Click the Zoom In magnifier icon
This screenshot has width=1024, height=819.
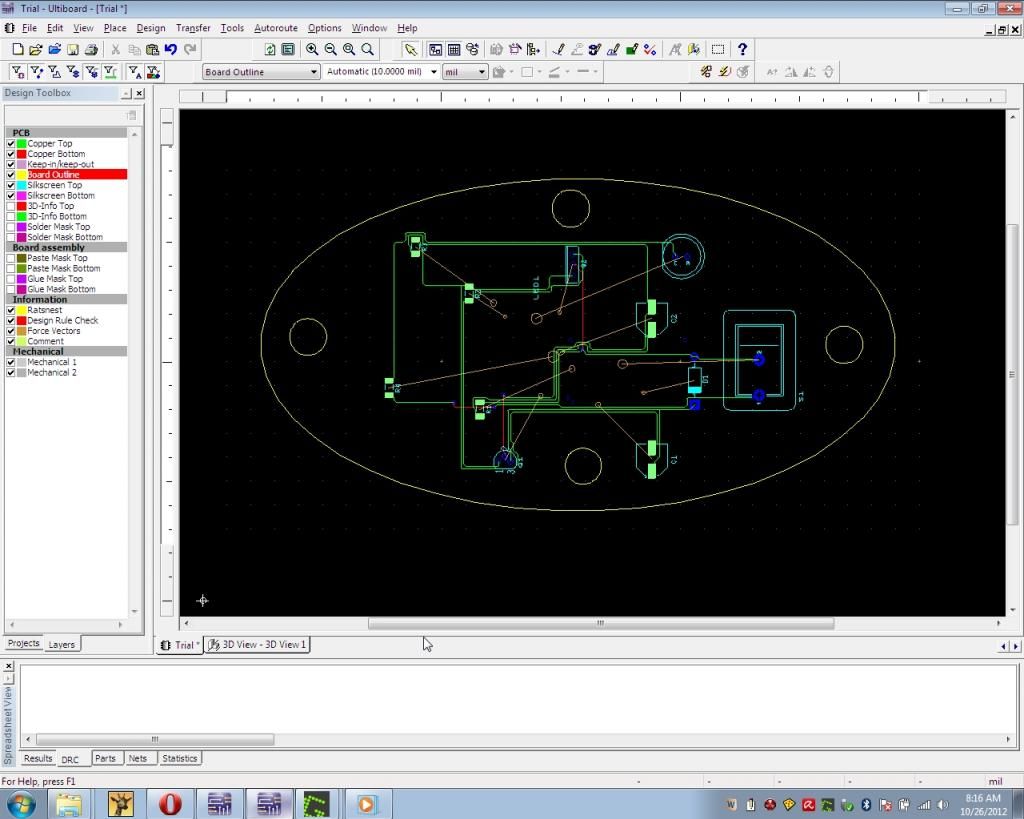(312, 49)
